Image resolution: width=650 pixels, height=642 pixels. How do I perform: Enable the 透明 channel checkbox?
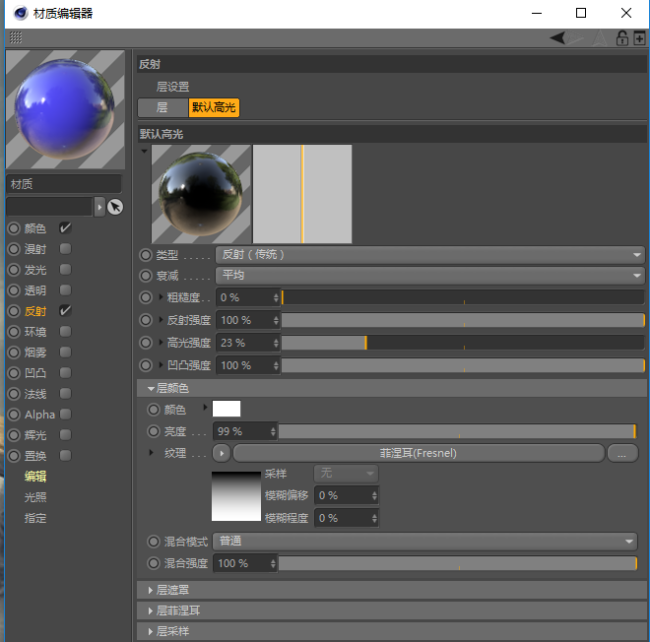(65, 290)
